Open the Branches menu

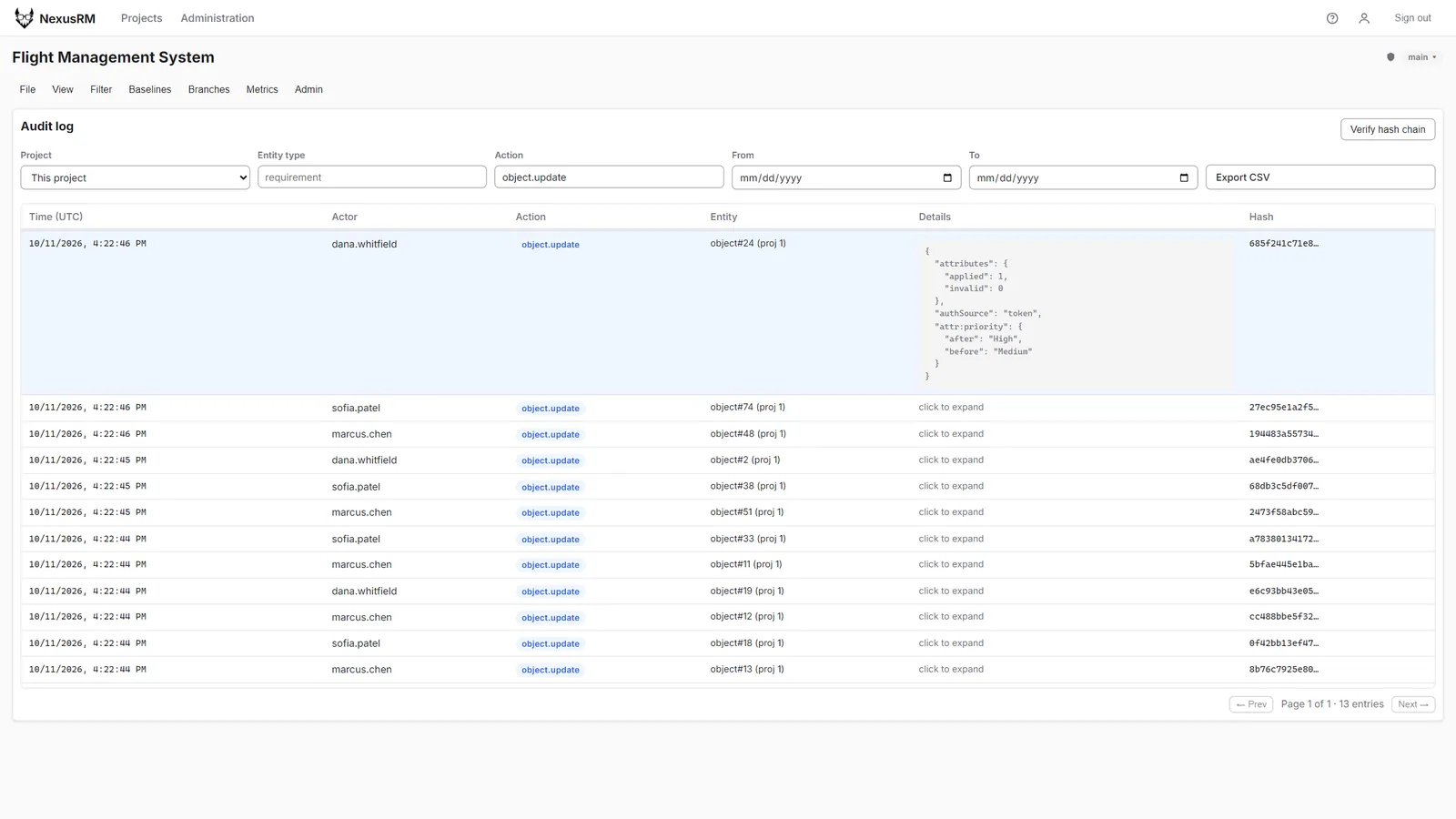(x=208, y=89)
